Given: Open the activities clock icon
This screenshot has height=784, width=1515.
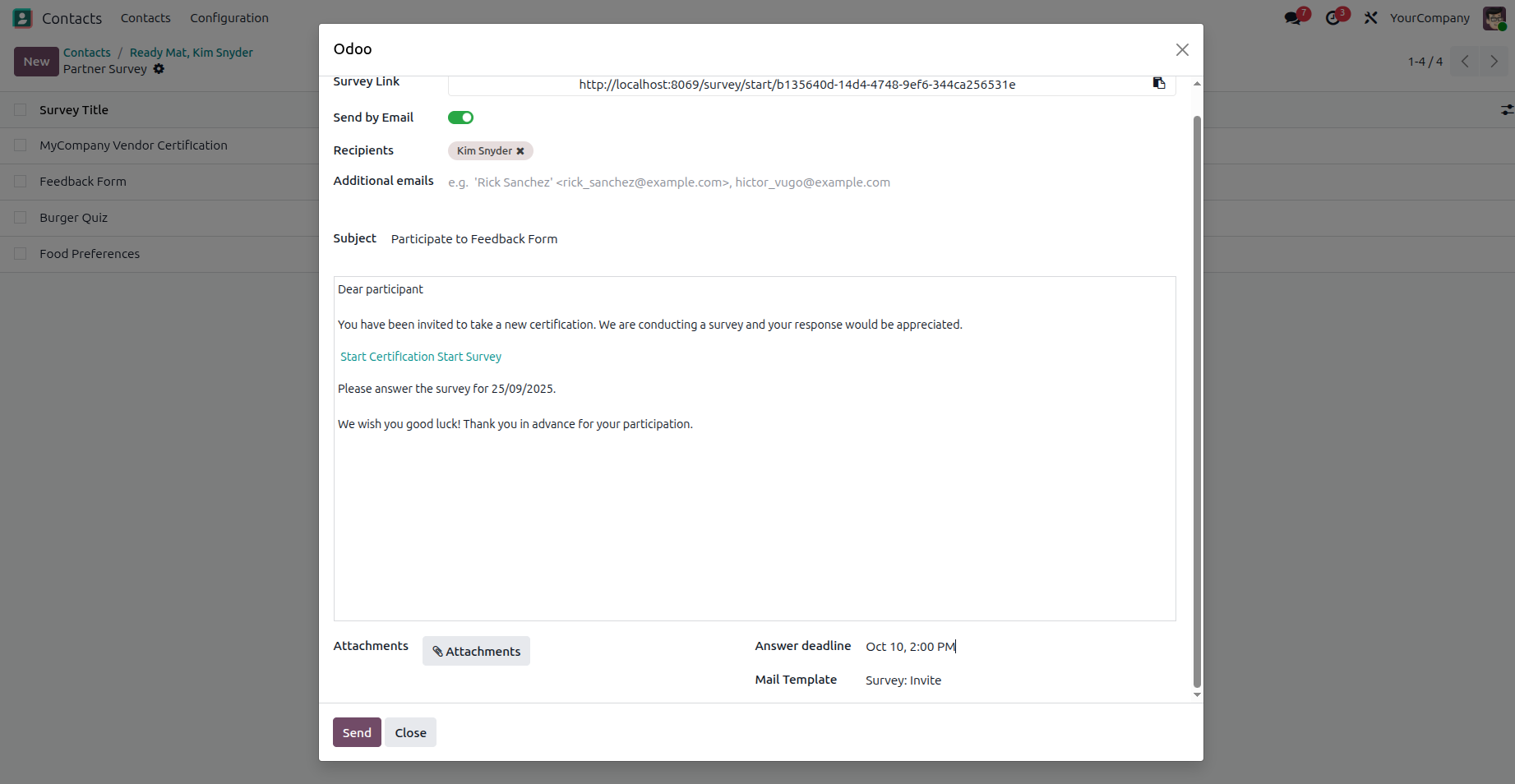Looking at the screenshot, I should pos(1333,18).
